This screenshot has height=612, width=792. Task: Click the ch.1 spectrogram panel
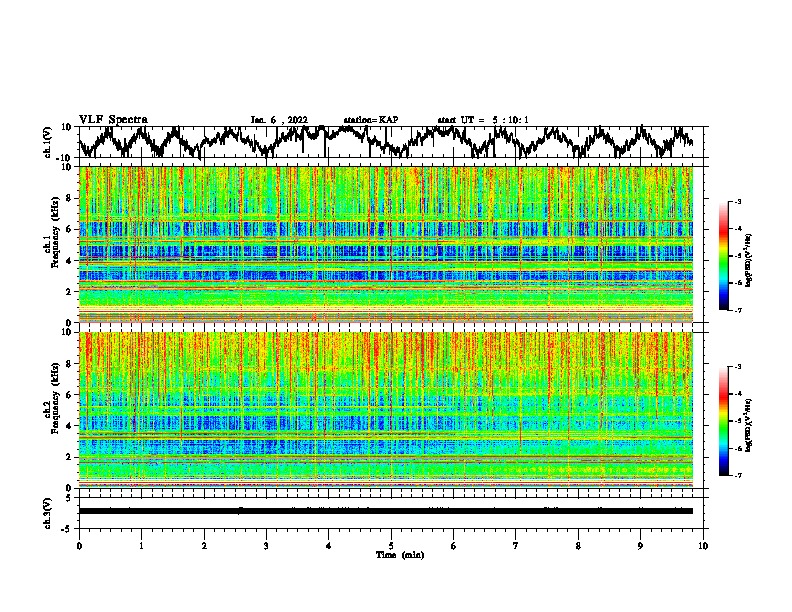[386, 244]
